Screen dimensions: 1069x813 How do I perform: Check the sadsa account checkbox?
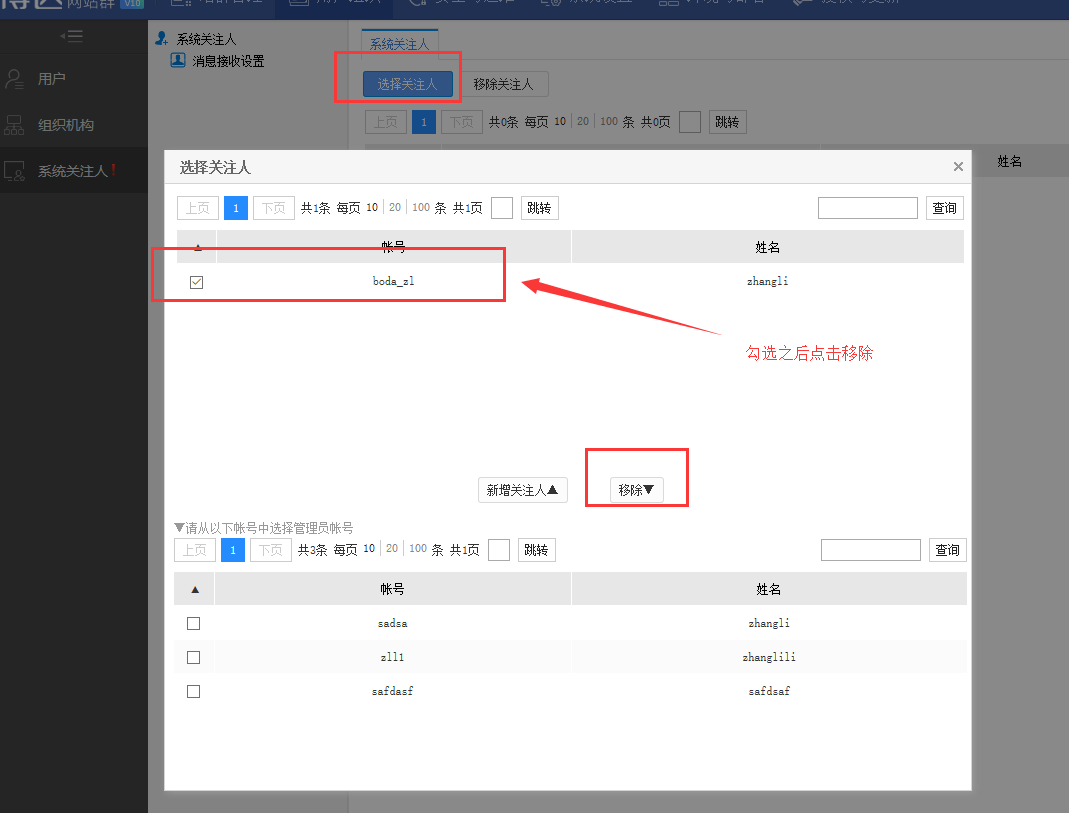(194, 623)
